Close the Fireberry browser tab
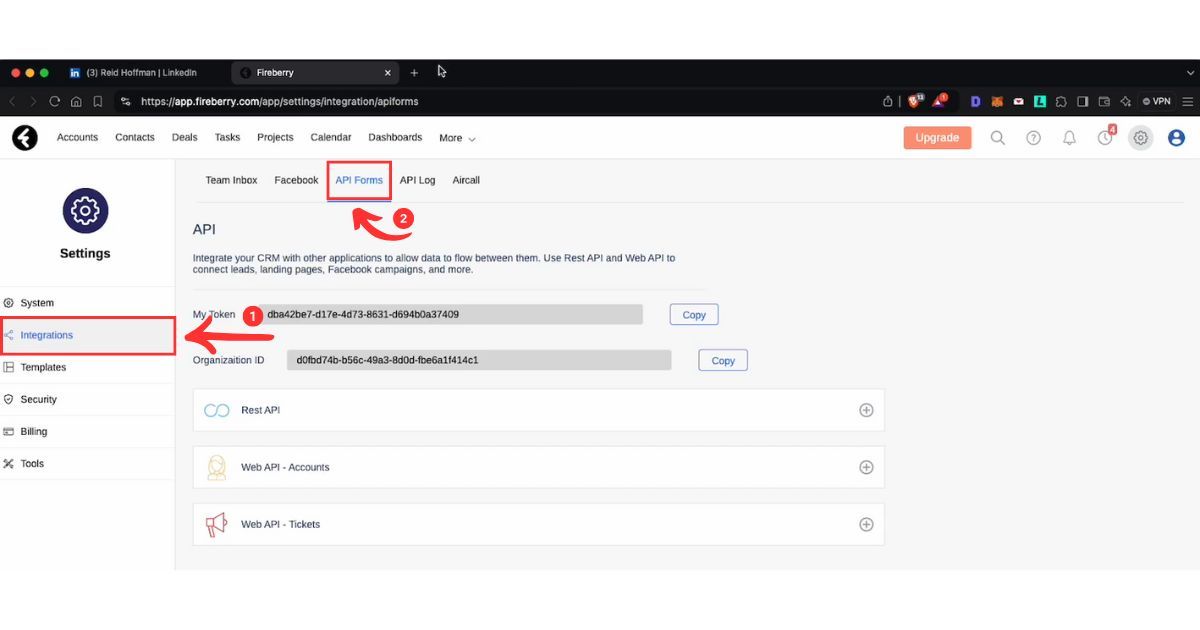Image resolution: width=1200 pixels, height=630 pixels. [389, 73]
